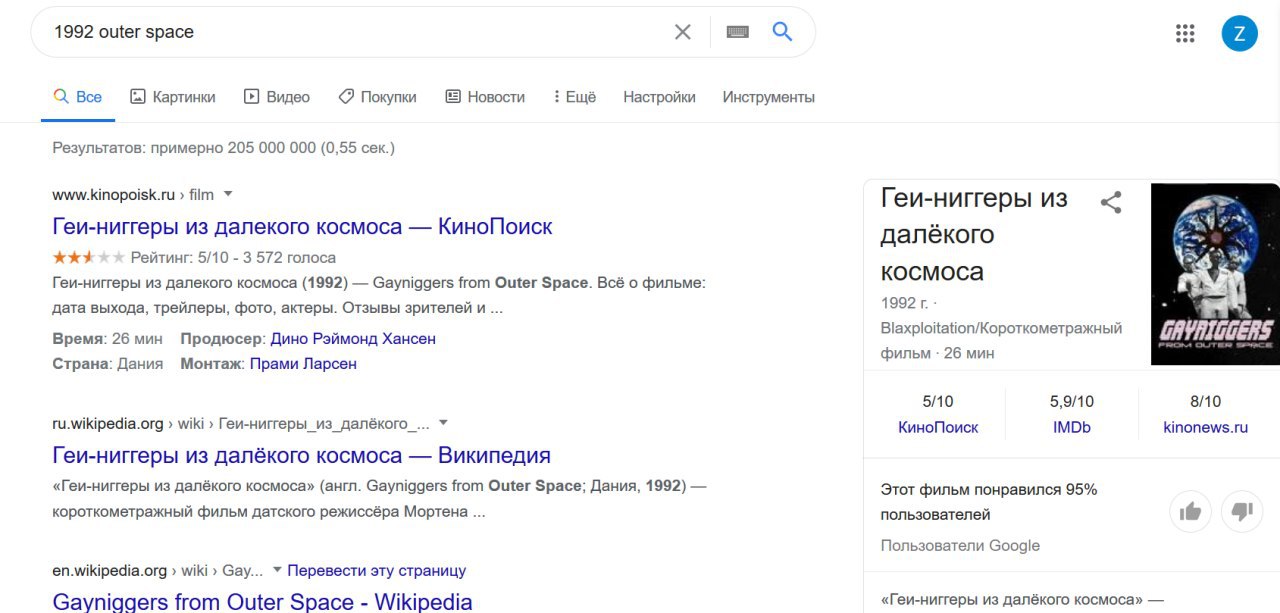
Task: Dislike the film with thumbs down
Action: click(1242, 512)
